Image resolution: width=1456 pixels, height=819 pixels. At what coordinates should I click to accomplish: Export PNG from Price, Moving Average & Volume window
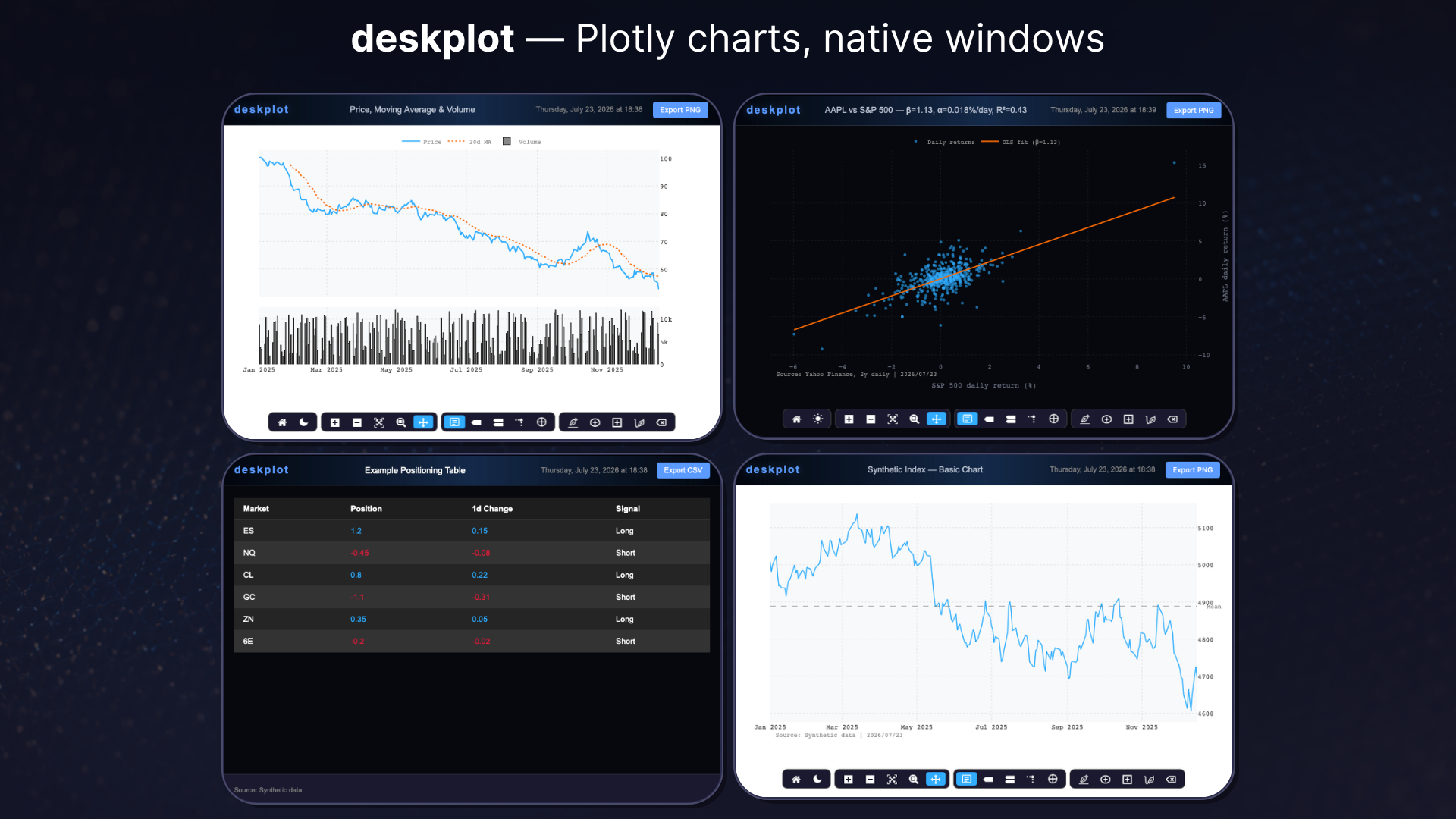click(680, 110)
